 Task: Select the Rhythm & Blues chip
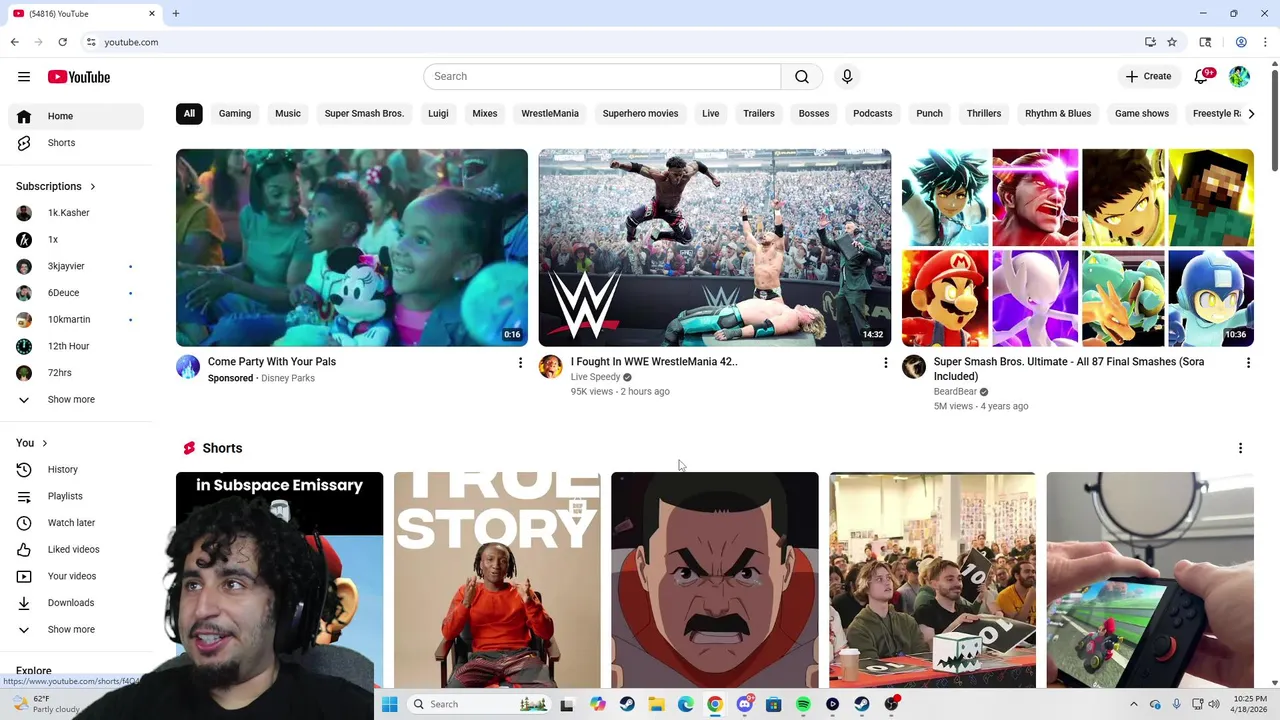point(1058,114)
